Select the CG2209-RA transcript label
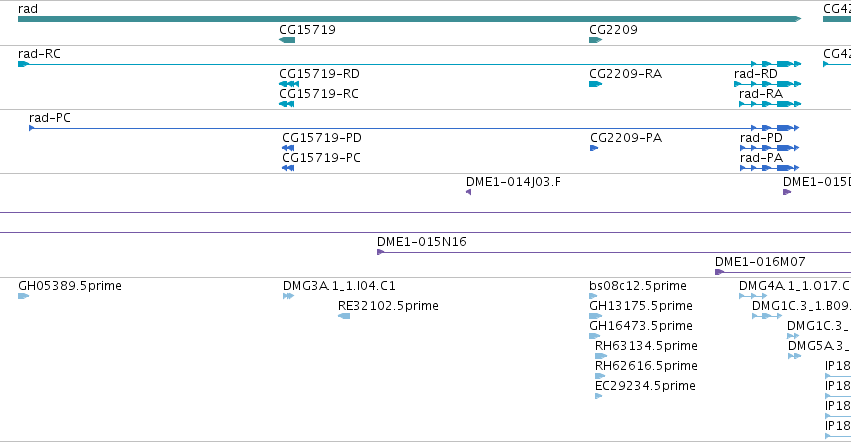 click(x=625, y=74)
